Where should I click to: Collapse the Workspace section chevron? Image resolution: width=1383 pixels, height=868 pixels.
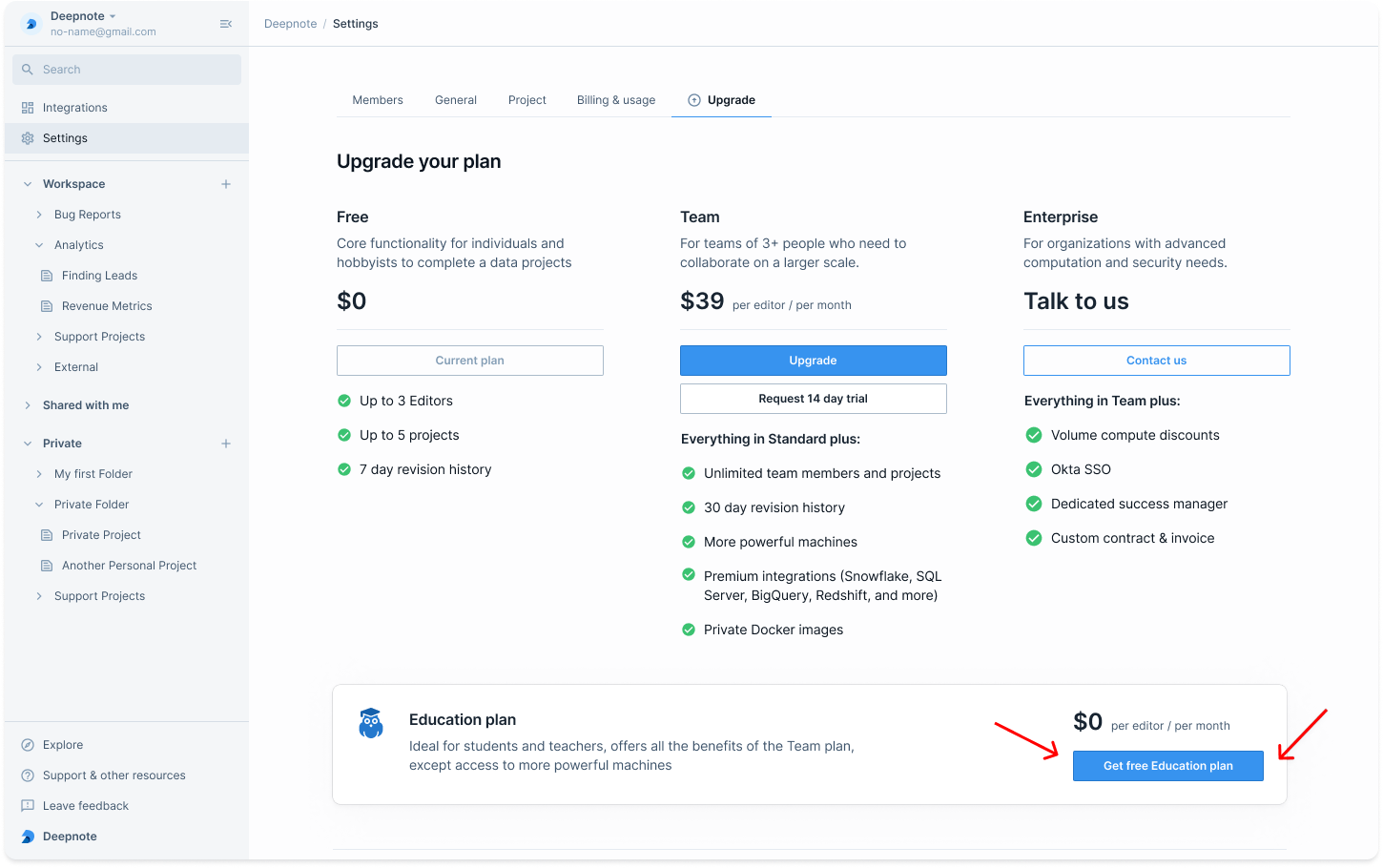click(28, 184)
